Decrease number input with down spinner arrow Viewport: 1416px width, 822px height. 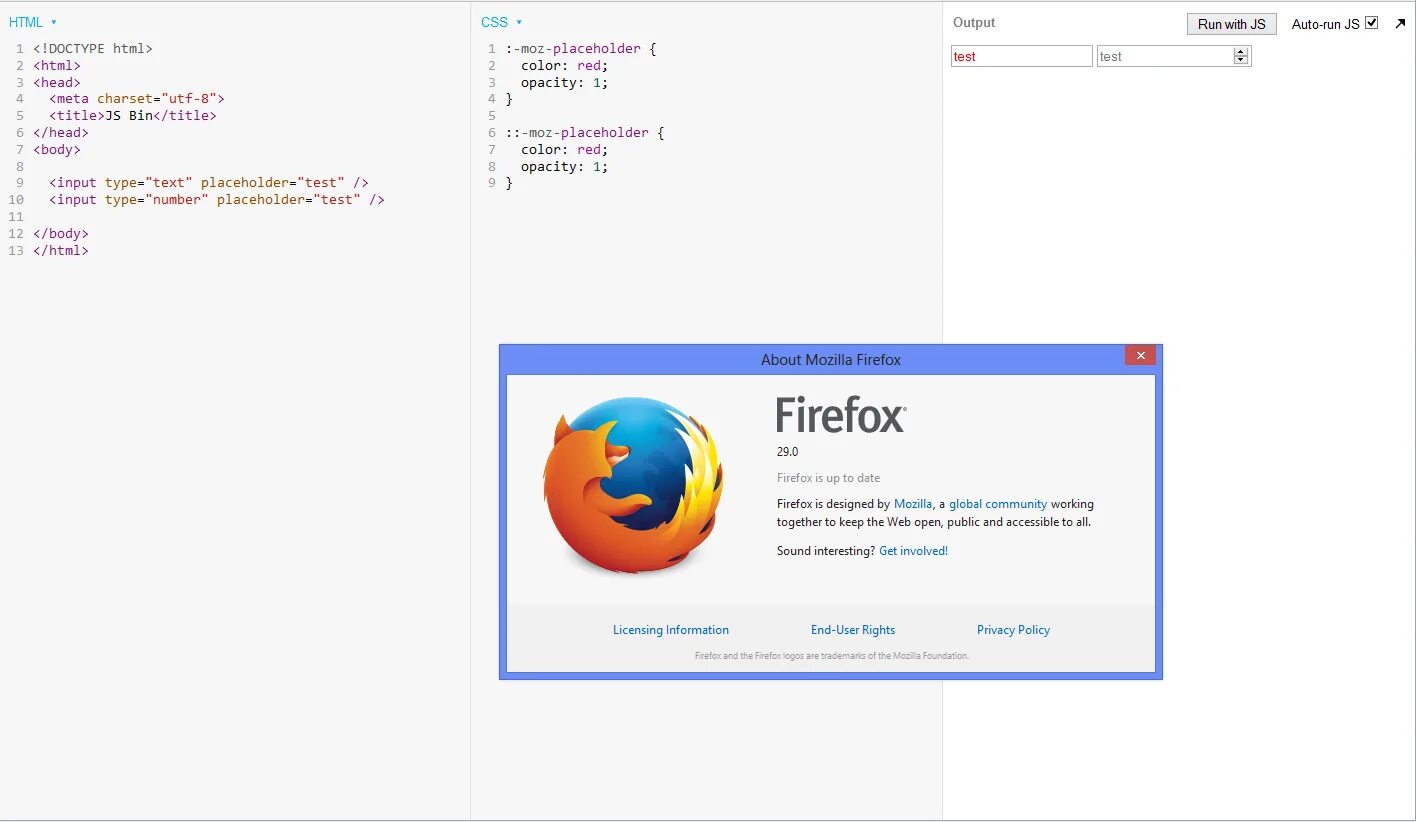[1241, 61]
